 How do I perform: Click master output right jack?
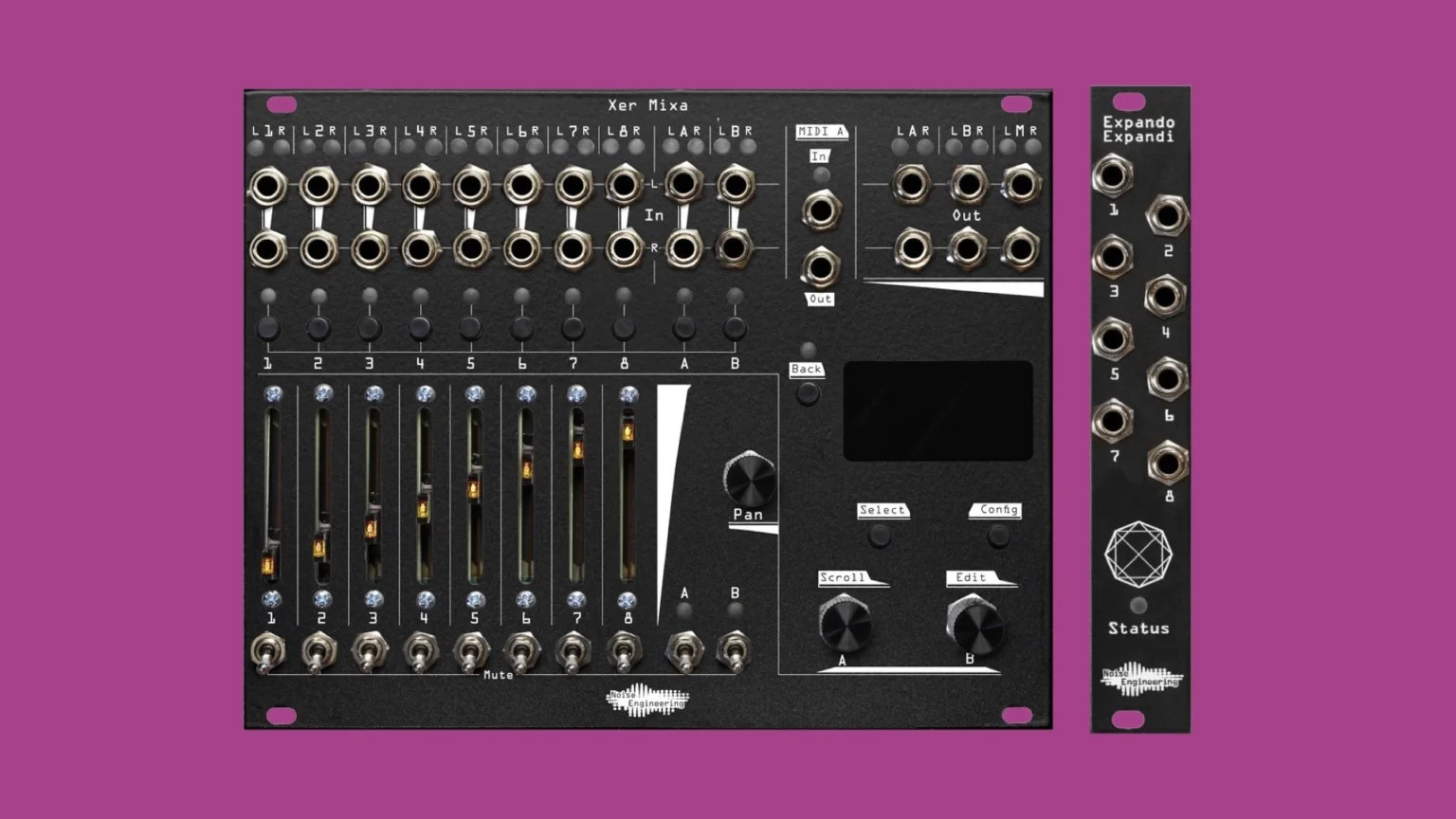[x=1021, y=248]
